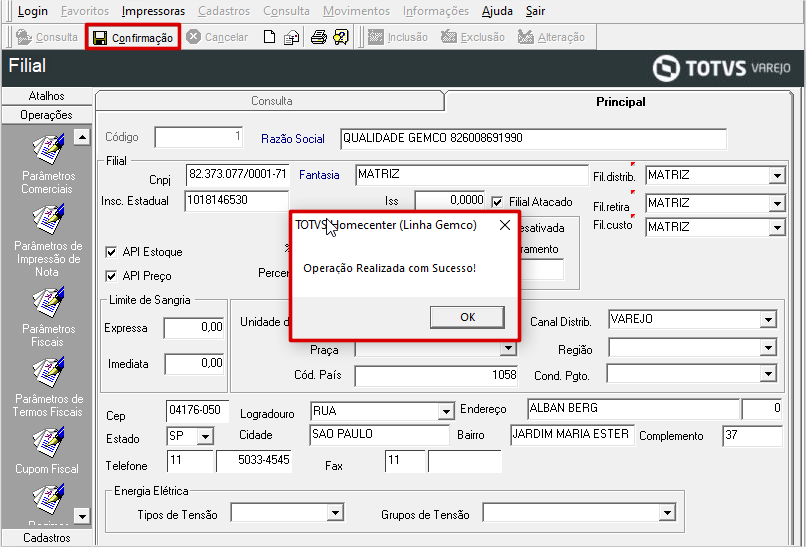Open the Cadastros sidebar section
Viewport: 806px width, 547px height.
click(47, 538)
